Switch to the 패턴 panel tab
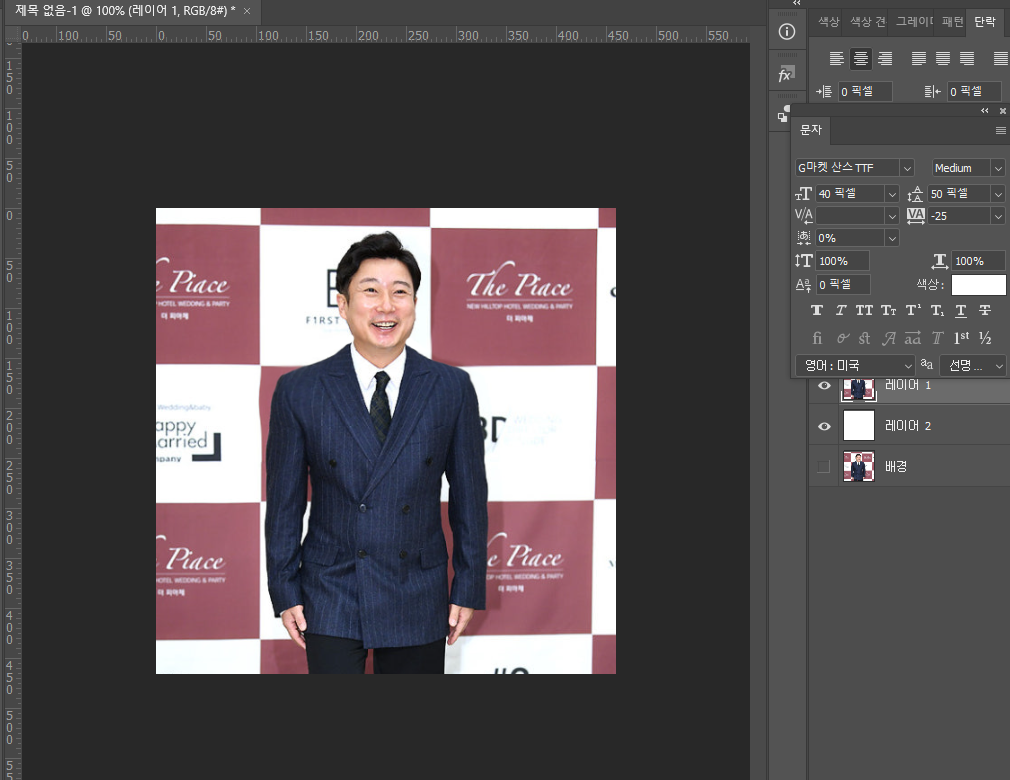This screenshot has width=1010, height=780. (951, 21)
